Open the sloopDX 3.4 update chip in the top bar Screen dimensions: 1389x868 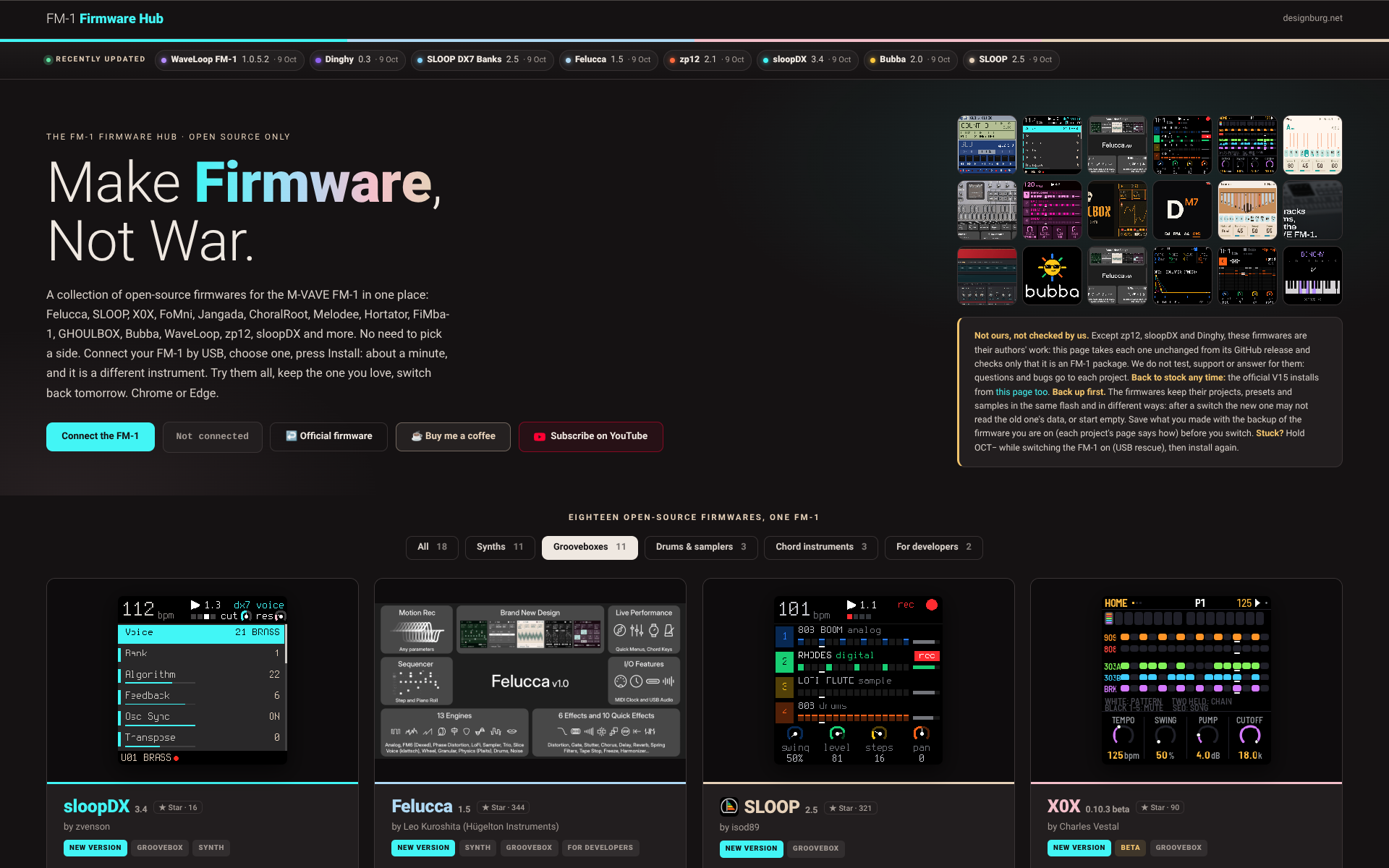[807, 60]
